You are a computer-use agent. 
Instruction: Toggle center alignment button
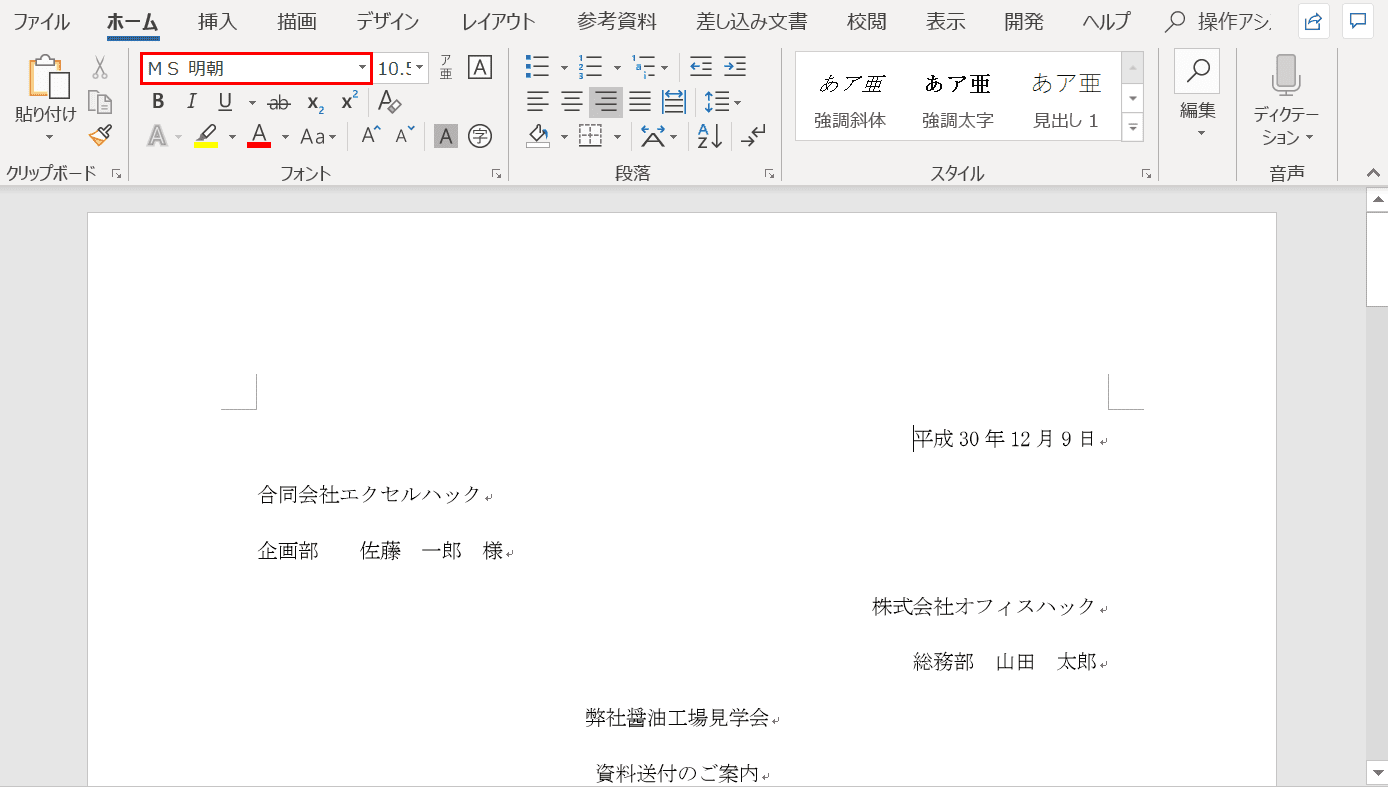pos(572,102)
